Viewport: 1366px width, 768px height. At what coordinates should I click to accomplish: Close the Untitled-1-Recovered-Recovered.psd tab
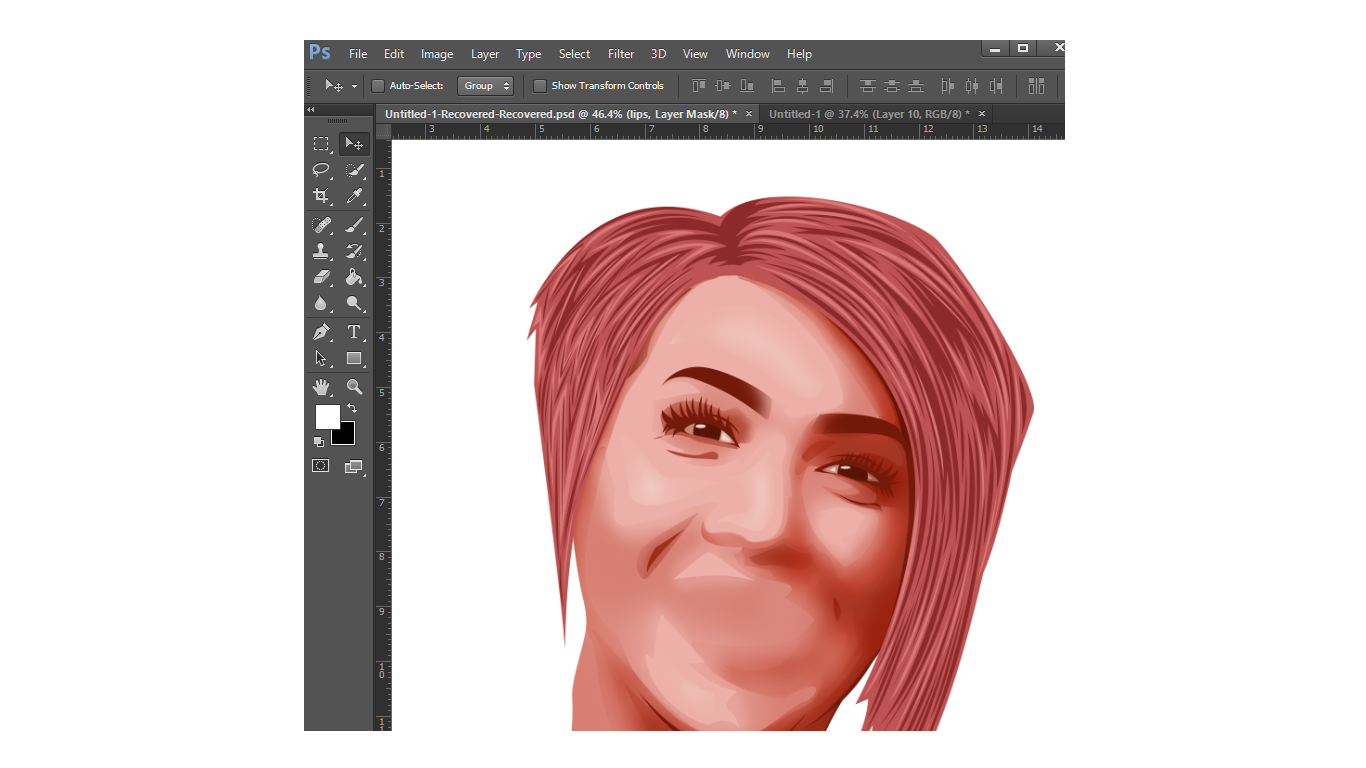click(x=749, y=114)
